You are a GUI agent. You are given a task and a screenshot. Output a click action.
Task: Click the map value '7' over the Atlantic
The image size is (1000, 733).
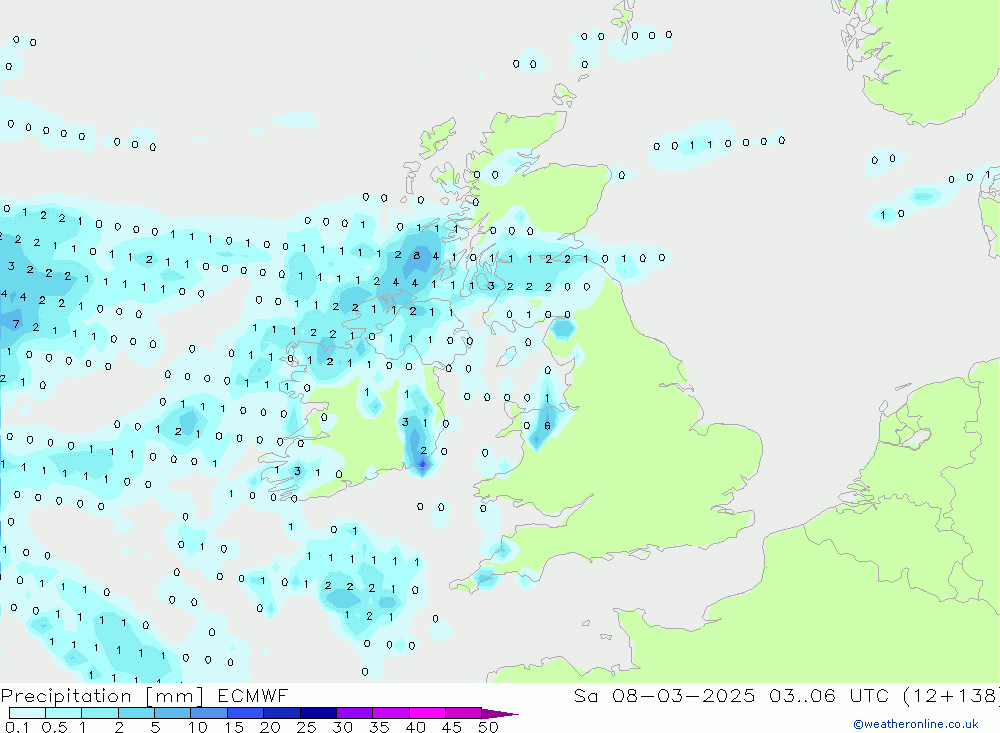point(16,324)
